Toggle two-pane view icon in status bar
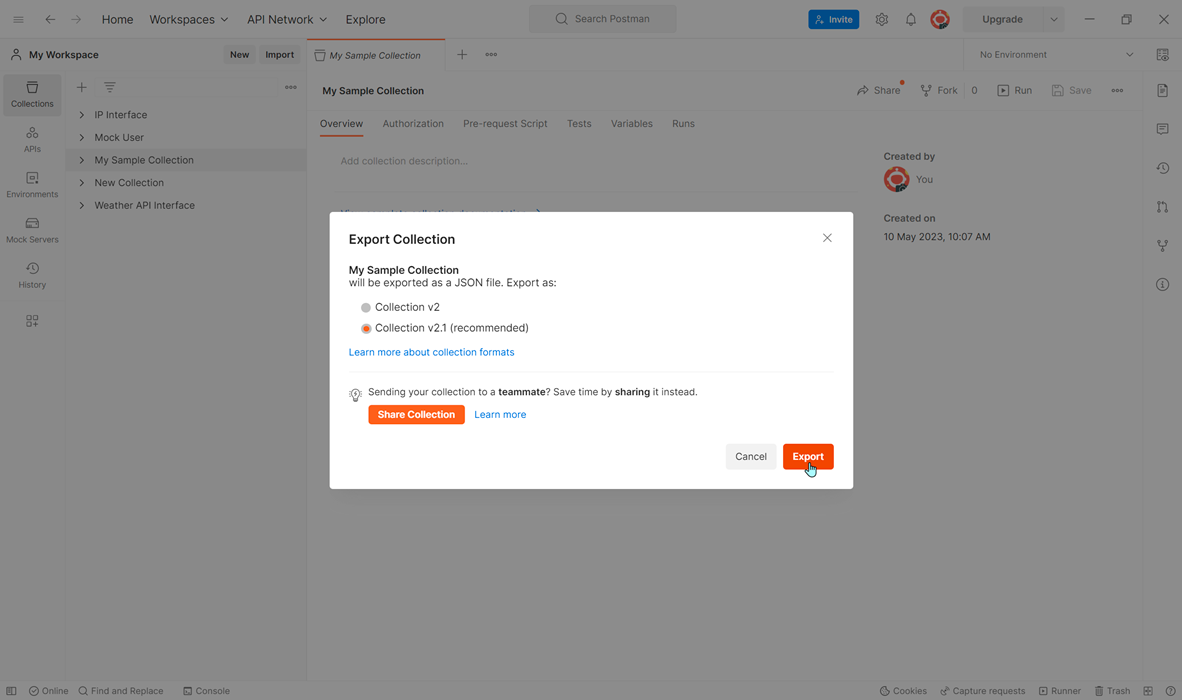 (1148, 691)
